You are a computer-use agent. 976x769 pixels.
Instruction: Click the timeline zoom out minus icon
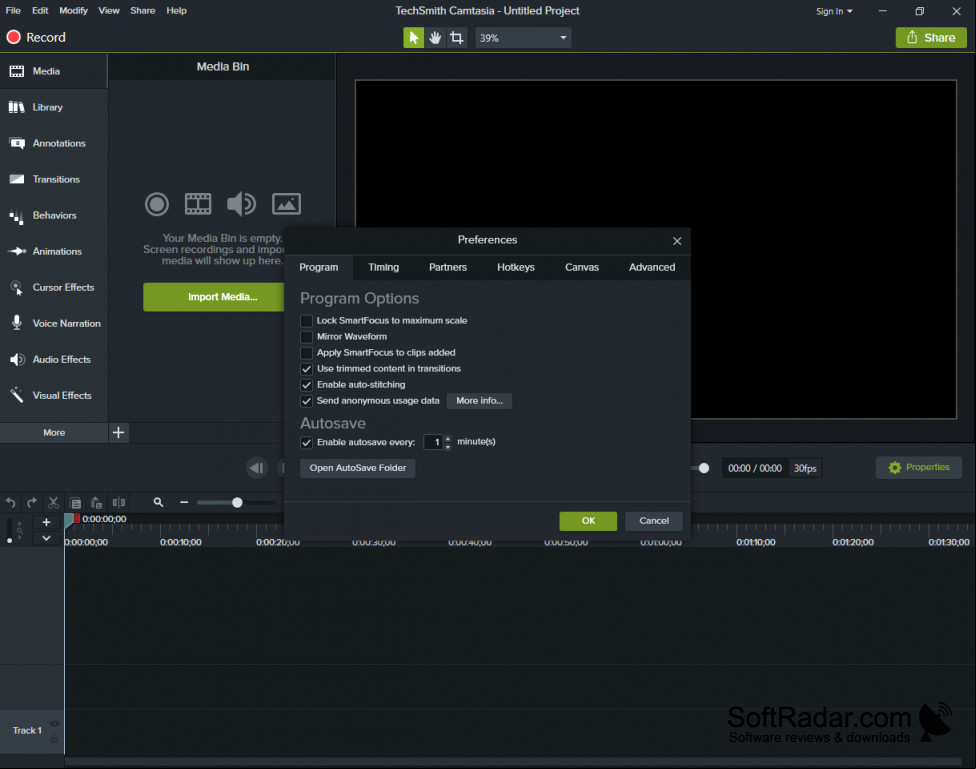pyautogui.click(x=184, y=502)
